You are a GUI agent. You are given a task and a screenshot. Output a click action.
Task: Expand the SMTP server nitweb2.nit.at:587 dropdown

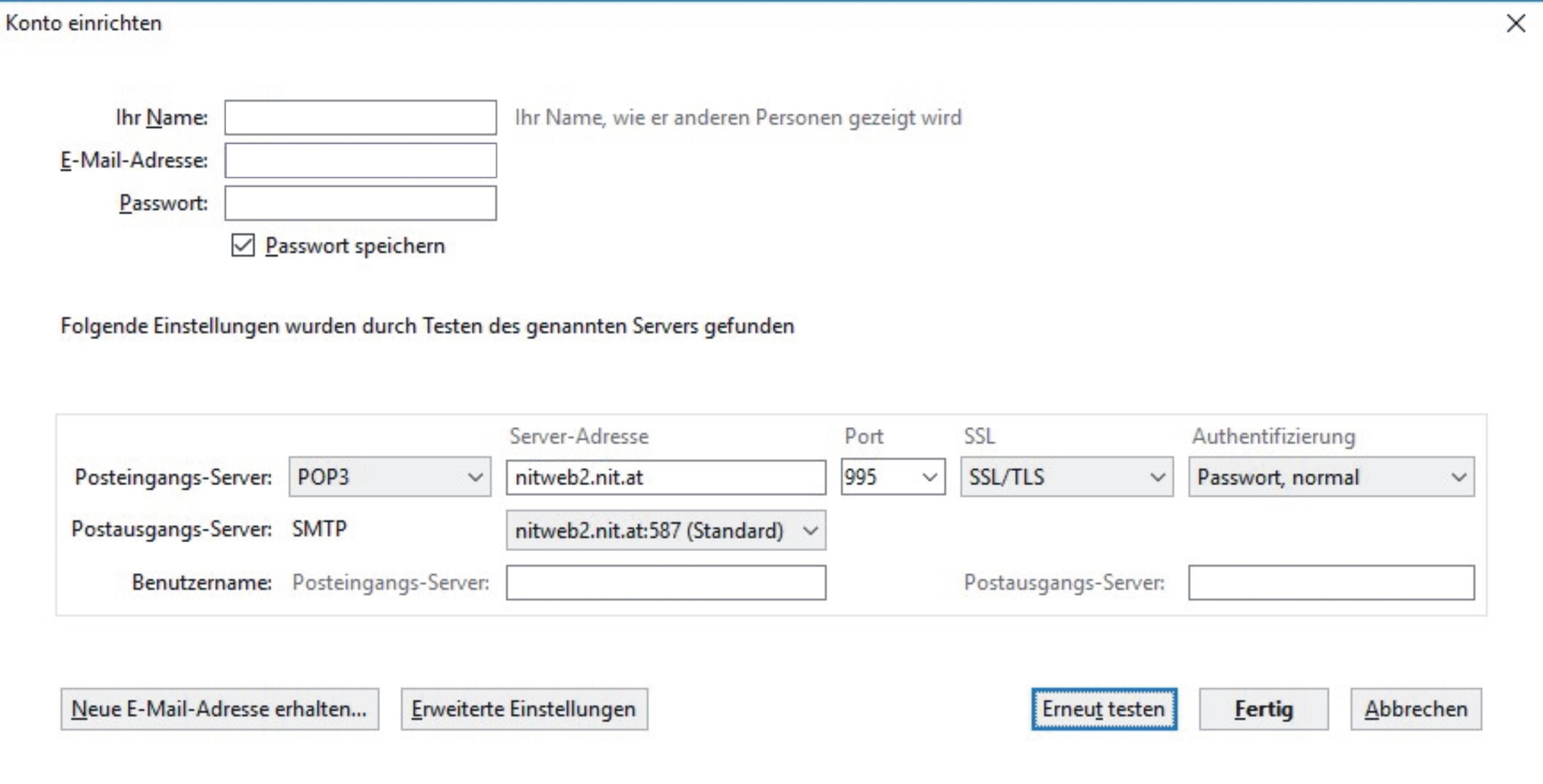click(665, 531)
